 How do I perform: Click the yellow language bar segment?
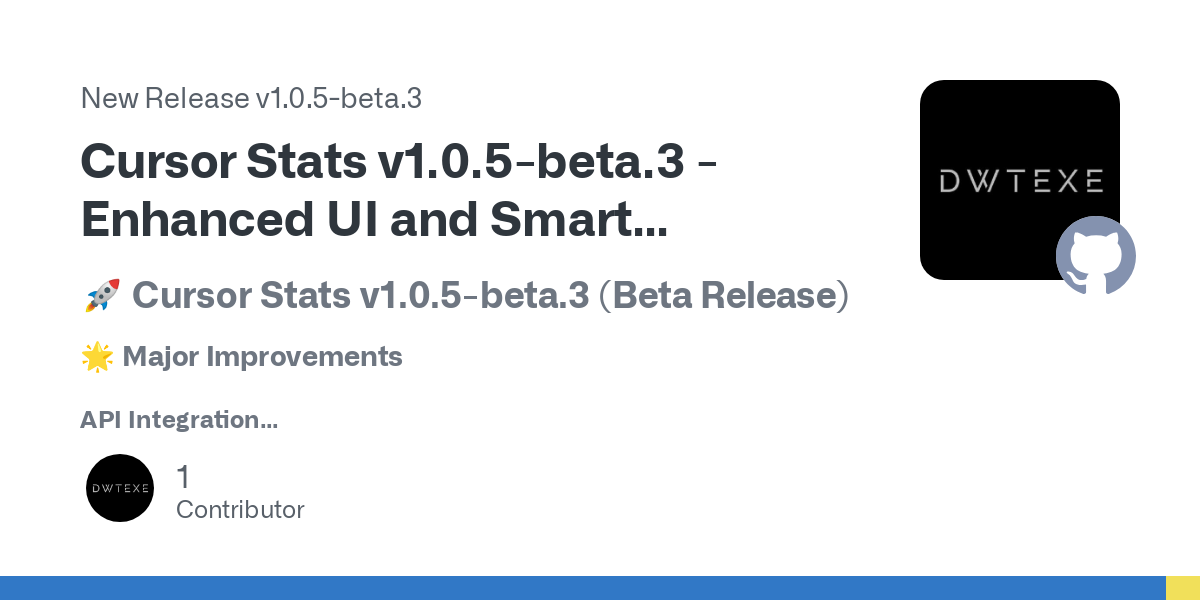[1183, 588]
